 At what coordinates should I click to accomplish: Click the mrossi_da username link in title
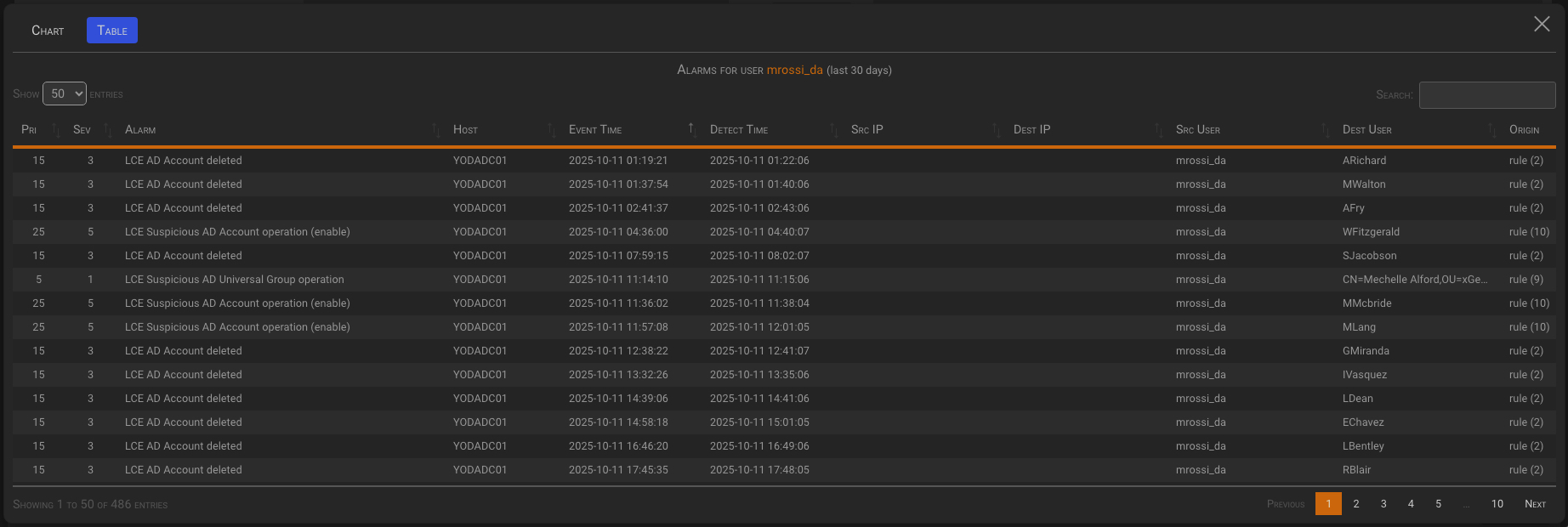coord(794,70)
